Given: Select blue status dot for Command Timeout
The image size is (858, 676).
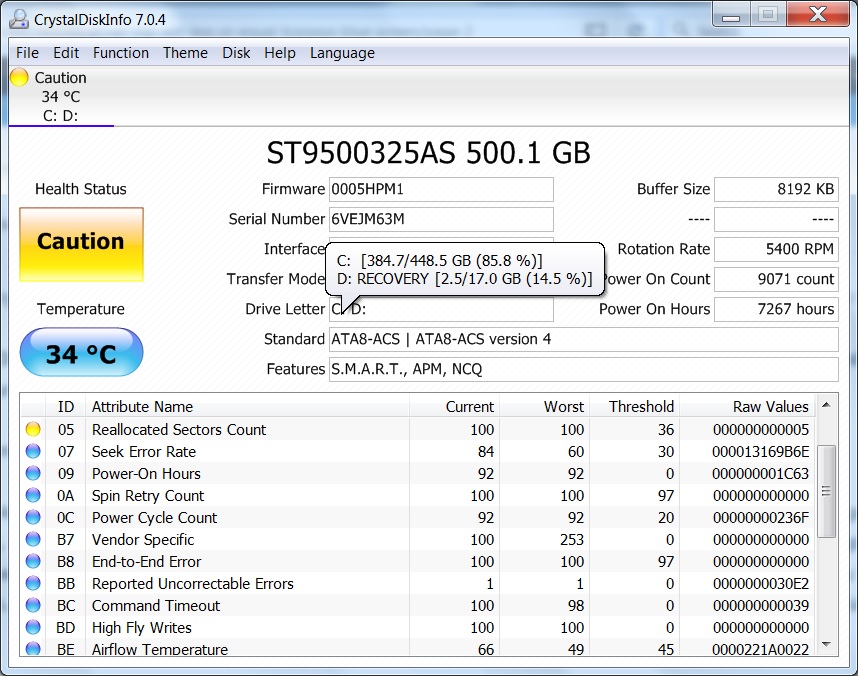Looking at the screenshot, I should (33, 605).
